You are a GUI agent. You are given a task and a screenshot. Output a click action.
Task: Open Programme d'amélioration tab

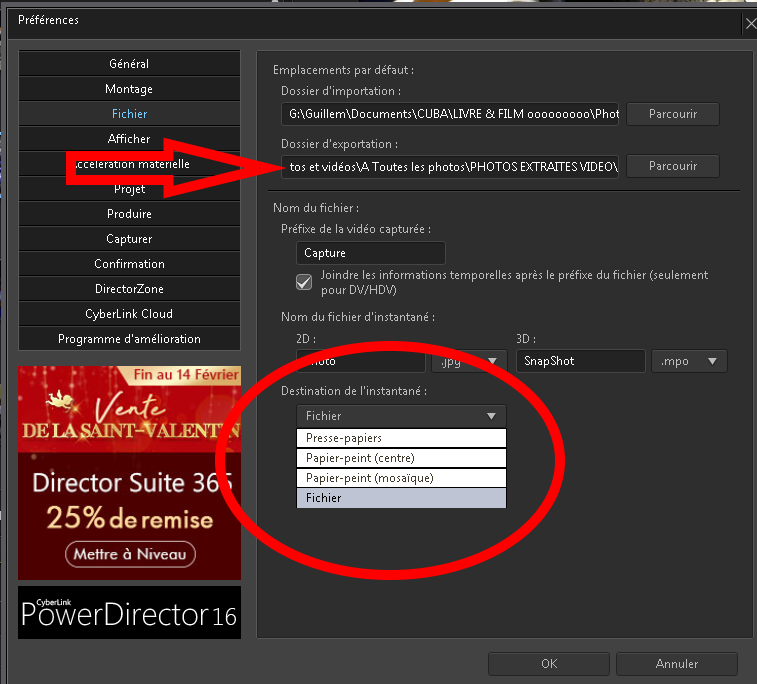click(129, 339)
